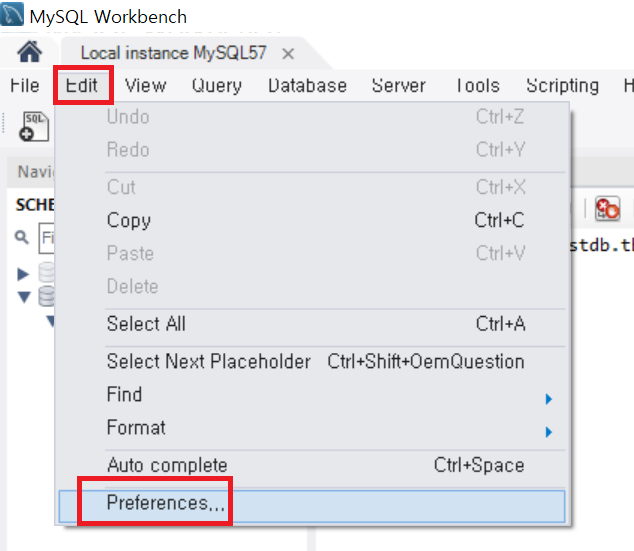Click the SCHEMAS section label
The image size is (634, 551).
pyautogui.click(x=35, y=205)
